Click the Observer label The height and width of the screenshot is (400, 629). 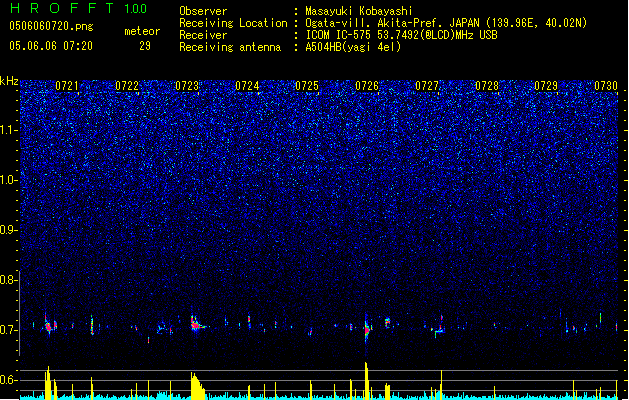tap(203, 11)
